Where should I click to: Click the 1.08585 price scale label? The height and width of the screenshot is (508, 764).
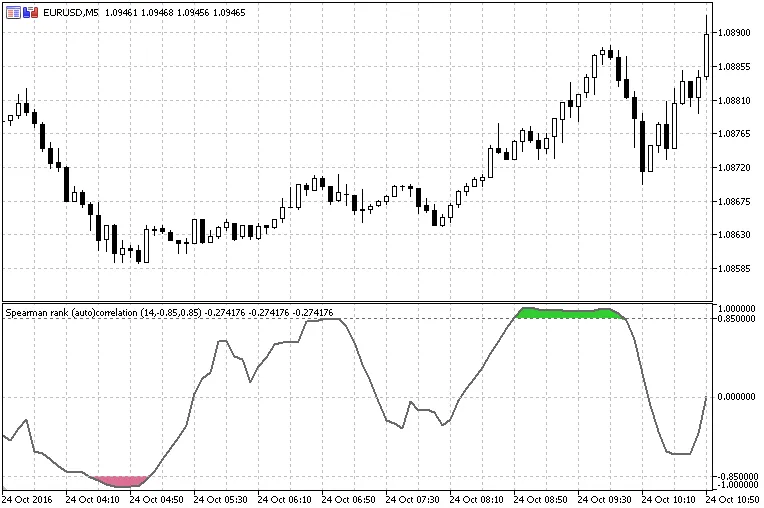click(734, 269)
